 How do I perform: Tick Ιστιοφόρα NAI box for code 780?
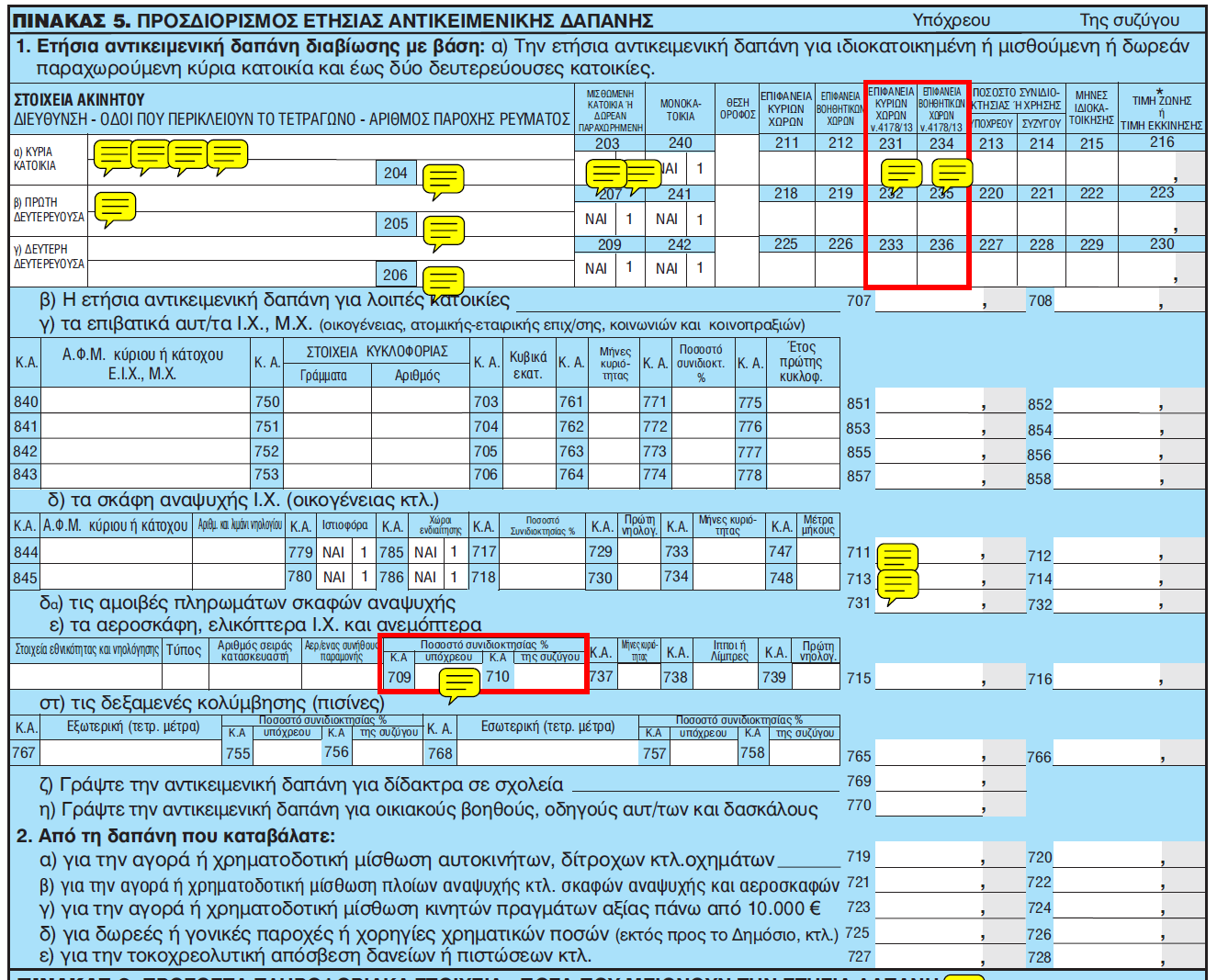[365, 577]
